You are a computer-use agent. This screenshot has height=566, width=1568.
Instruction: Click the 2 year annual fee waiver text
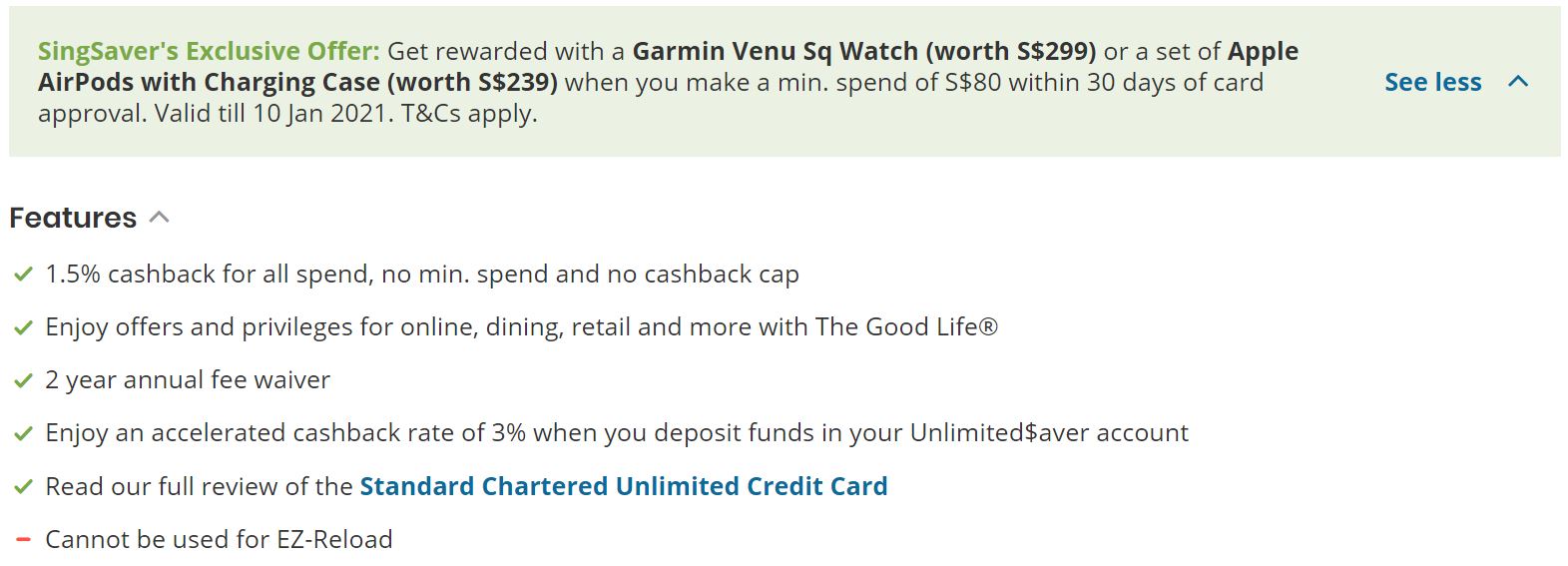[x=188, y=380]
